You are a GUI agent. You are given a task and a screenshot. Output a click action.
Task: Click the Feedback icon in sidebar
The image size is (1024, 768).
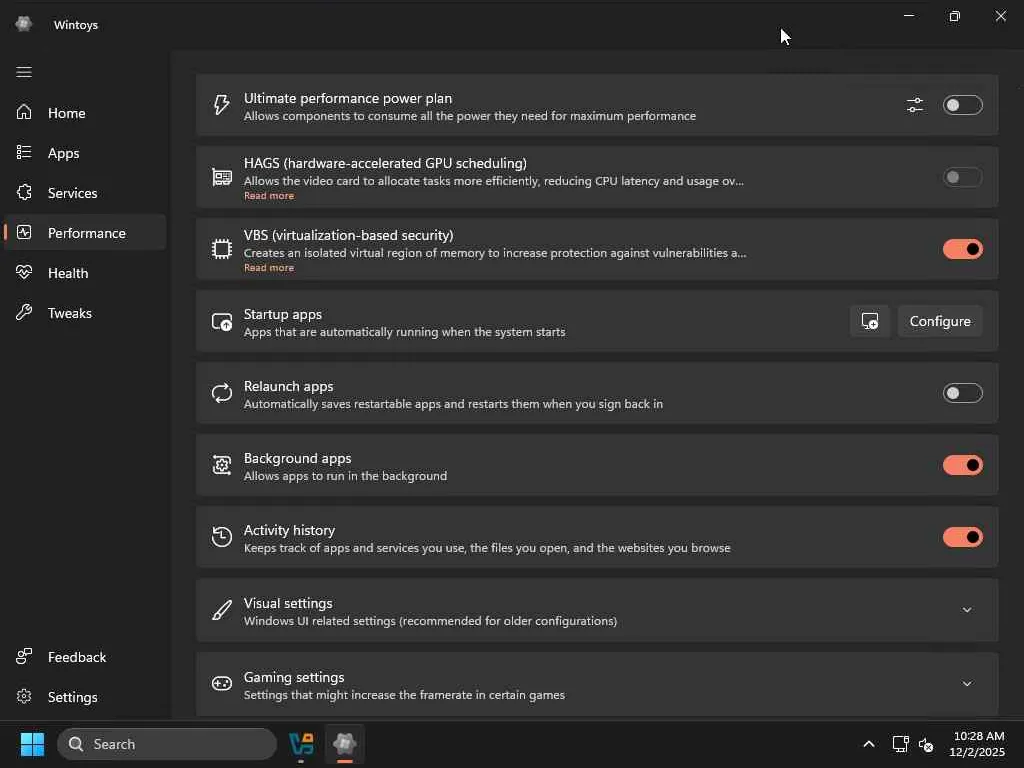coord(24,656)
